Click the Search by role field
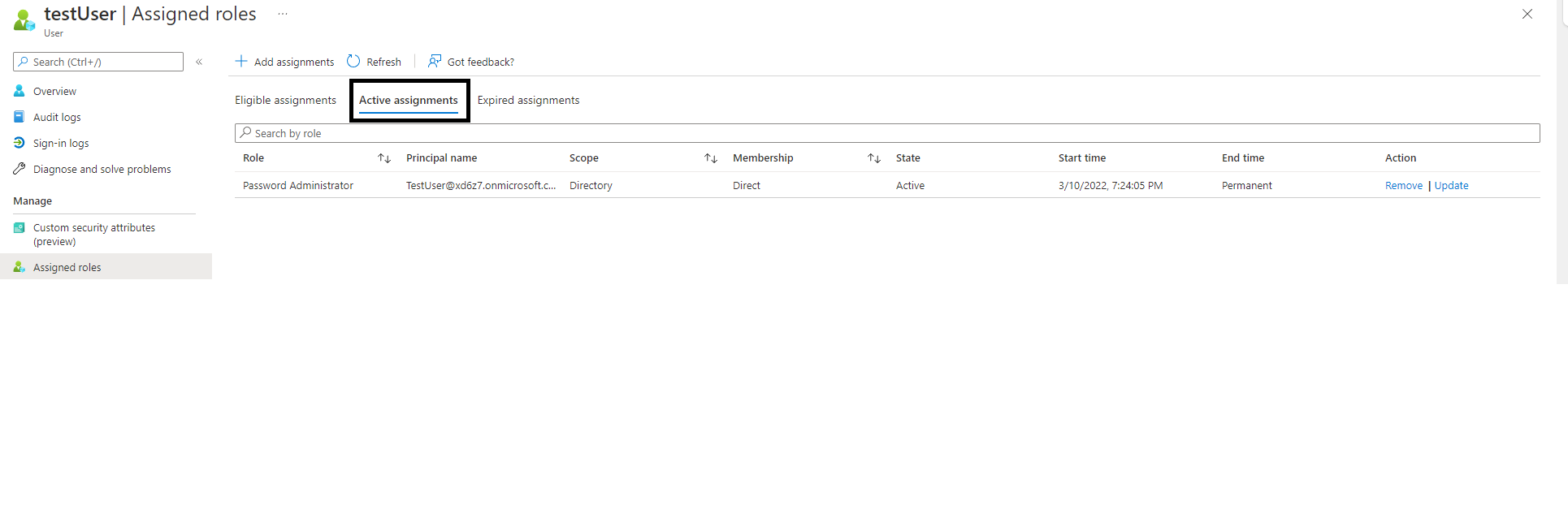This screenshot has width=1568, height=526. (886, 133)
